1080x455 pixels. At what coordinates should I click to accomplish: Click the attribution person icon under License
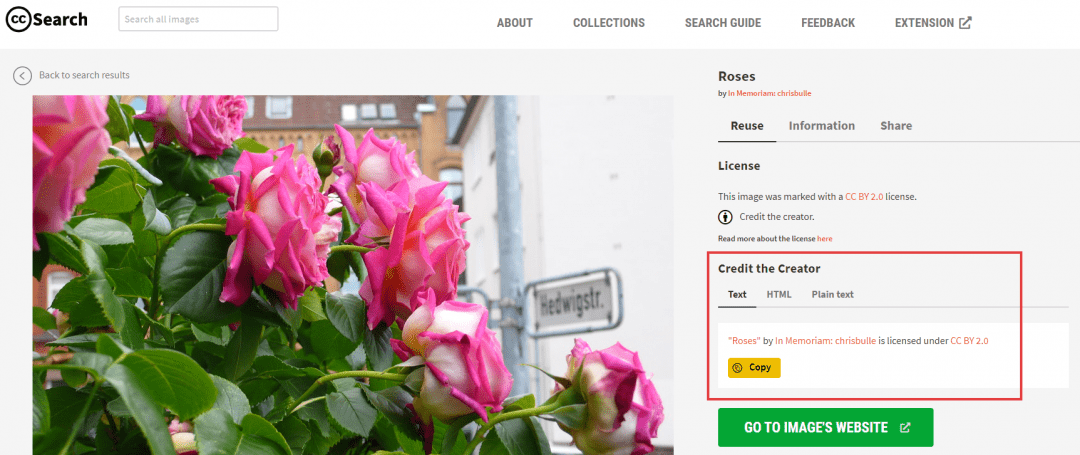[725, 217]
